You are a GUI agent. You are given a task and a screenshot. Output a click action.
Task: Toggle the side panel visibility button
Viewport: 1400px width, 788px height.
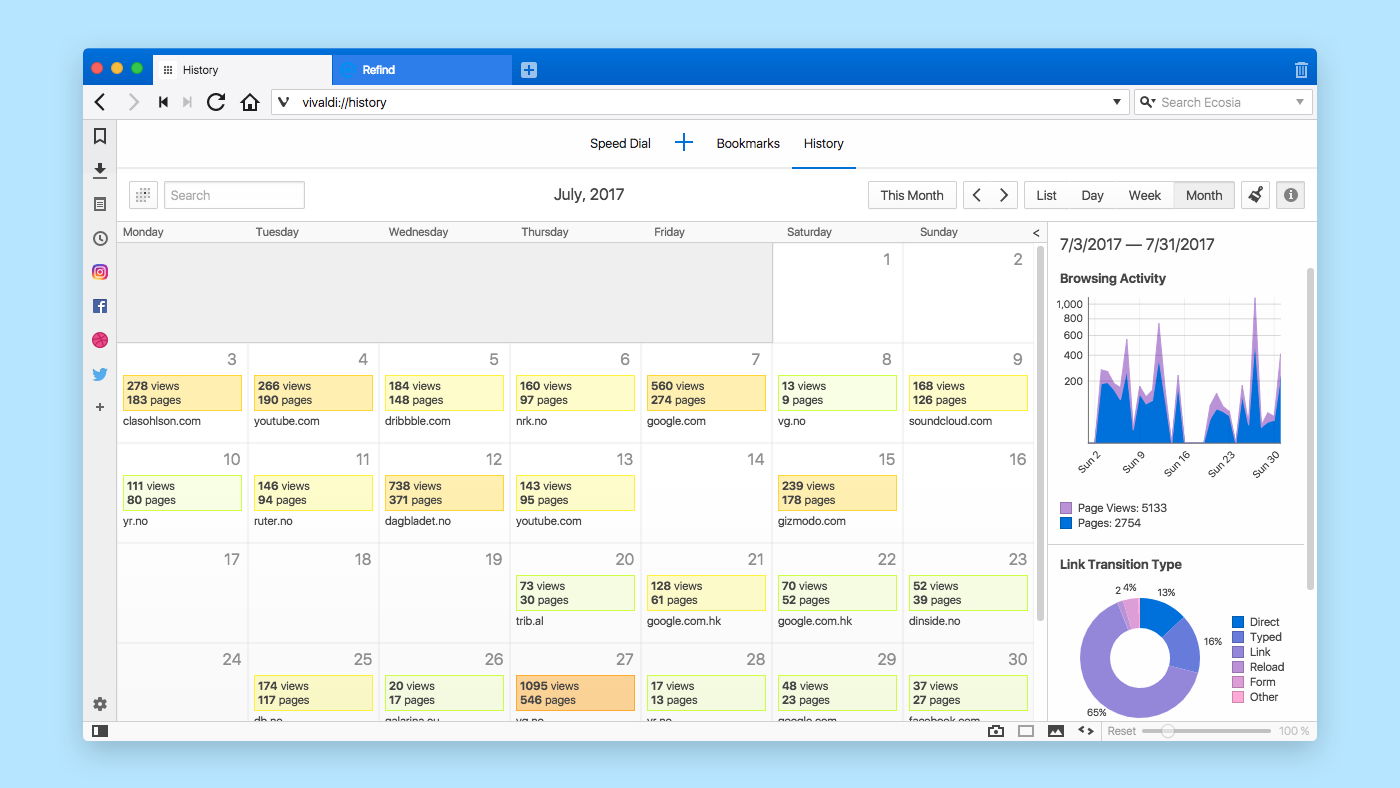point(100,731)
